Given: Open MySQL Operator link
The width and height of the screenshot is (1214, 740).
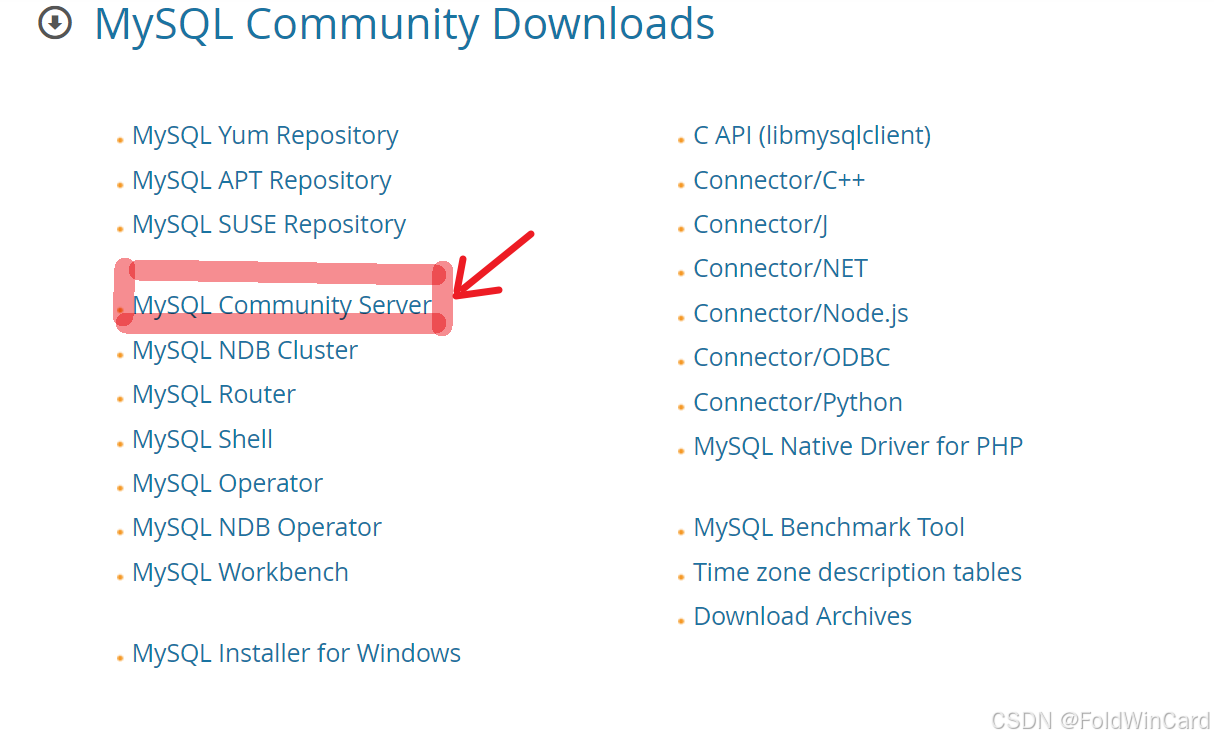Looking at the screenshot, I should point(228,484).
